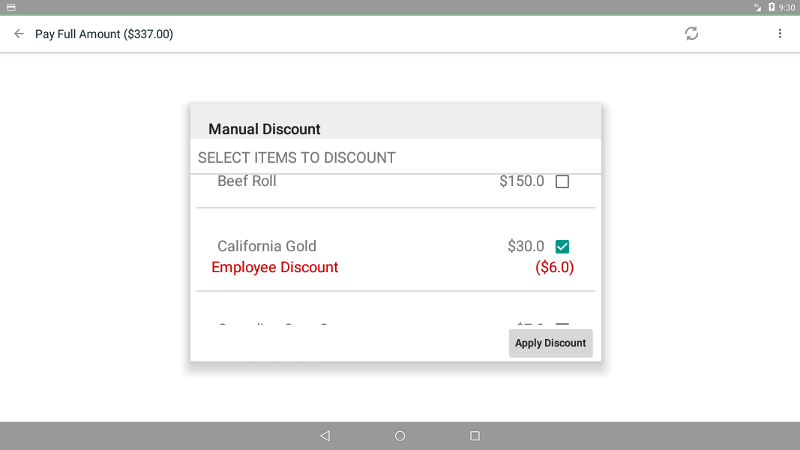
Task: Tap the Android back navigation triangle
Action: (325, 436)
